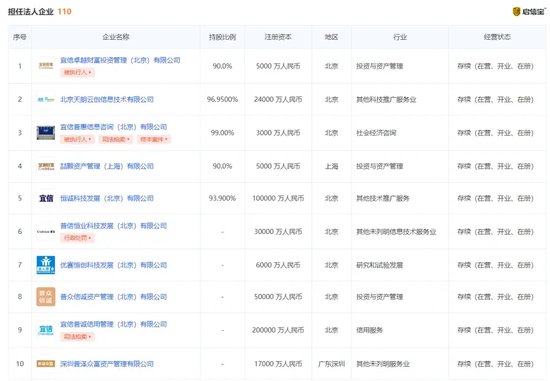Select row 10 status 存续（在营、开业、在册）
This screenshot has height=381, width=550.
click(495, 364)
